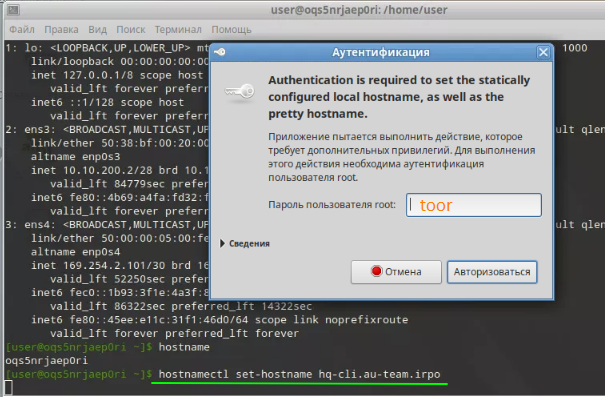This screenshot has width=605, height=397.
Task: Click the large keys icon in dialog
Action: (240, 92)
